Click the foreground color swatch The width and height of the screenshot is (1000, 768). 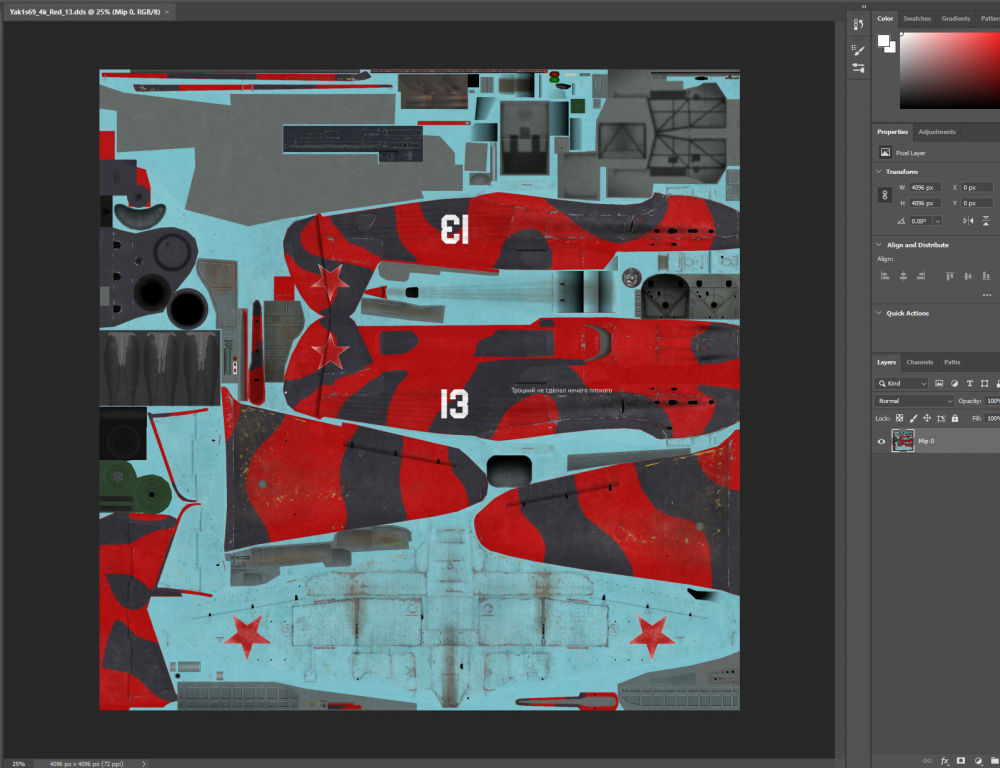point(882,40)
